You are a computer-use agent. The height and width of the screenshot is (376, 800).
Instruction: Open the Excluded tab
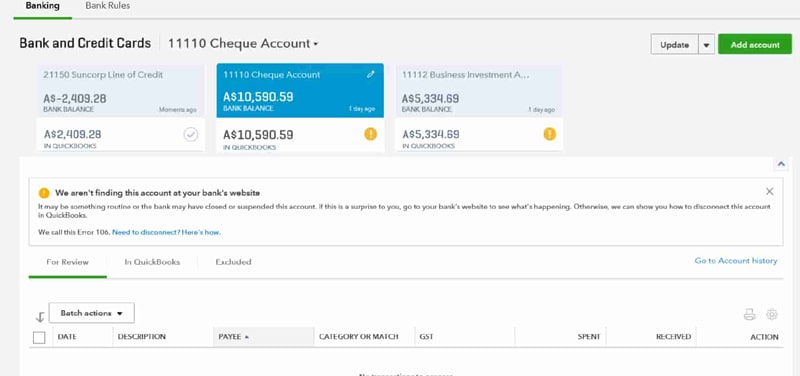click(x=233, y=262)
